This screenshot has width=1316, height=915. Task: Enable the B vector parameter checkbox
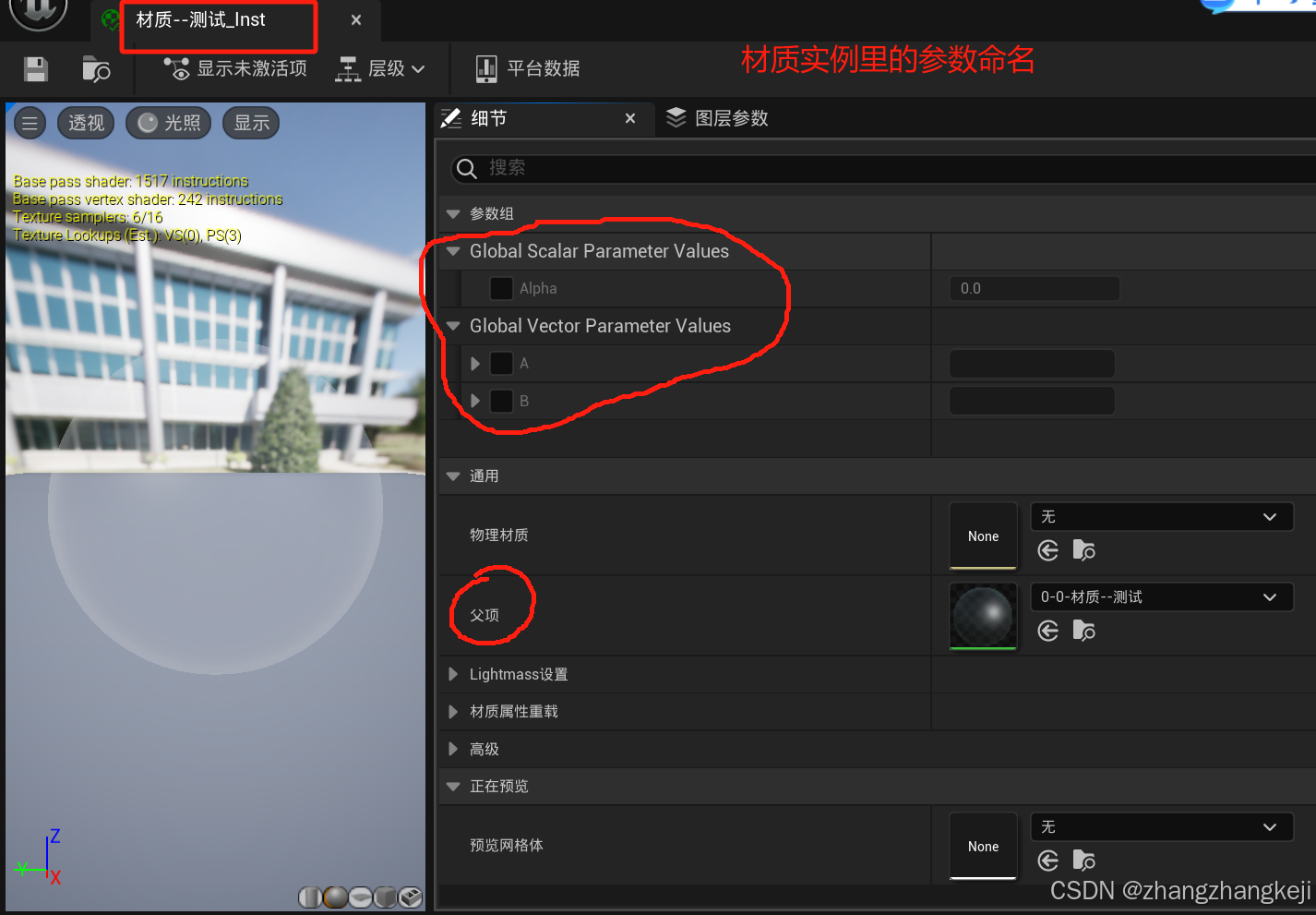(501, 401)
